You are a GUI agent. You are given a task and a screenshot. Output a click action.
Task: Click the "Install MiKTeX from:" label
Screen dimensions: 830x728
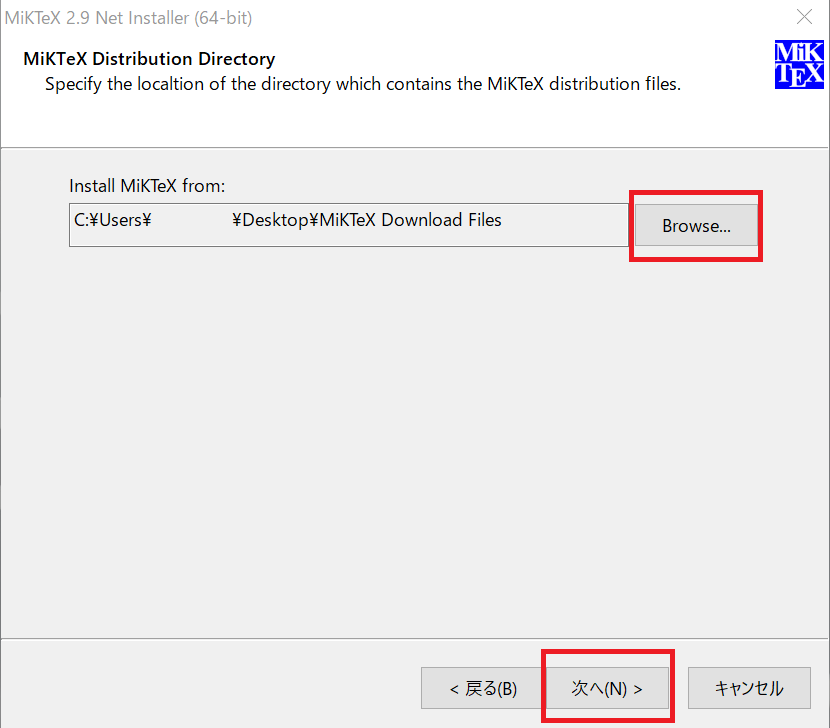147,186
